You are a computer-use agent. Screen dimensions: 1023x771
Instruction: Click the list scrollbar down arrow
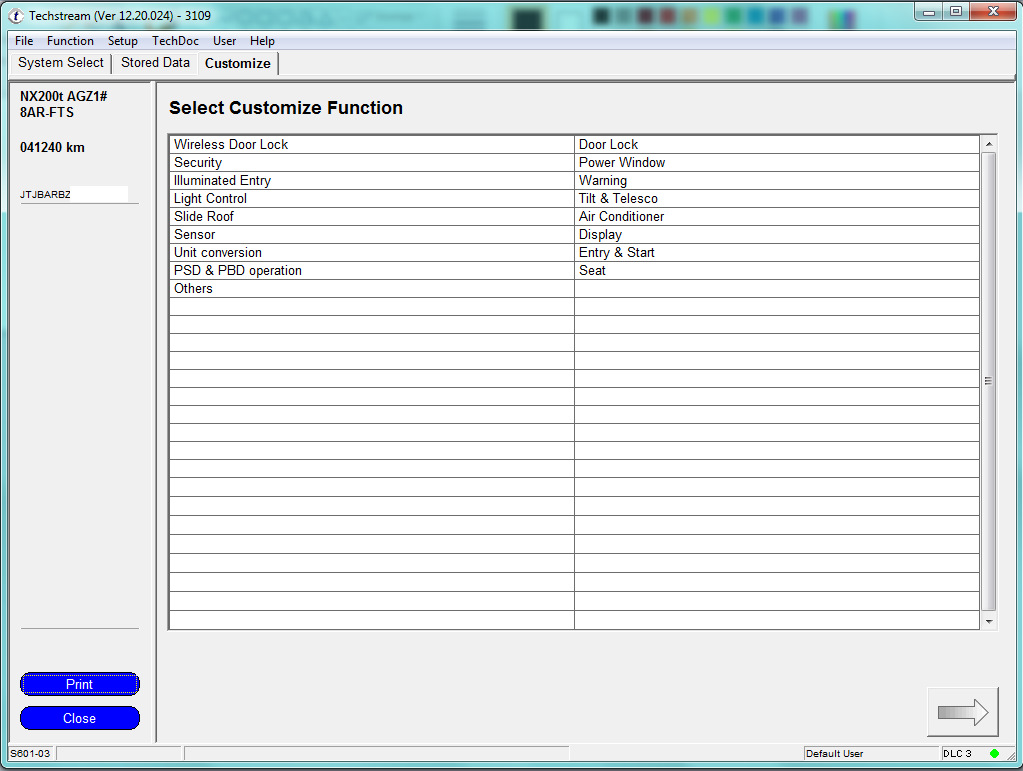click(x=989, y=622)
